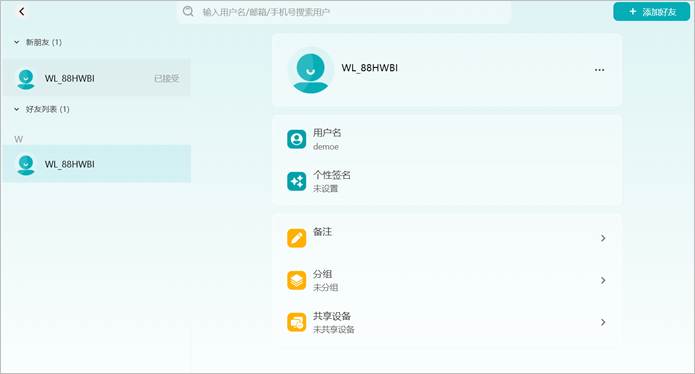Click the 用户名 person icon
This screenshot has height=374, width=695.
[297, 139]
